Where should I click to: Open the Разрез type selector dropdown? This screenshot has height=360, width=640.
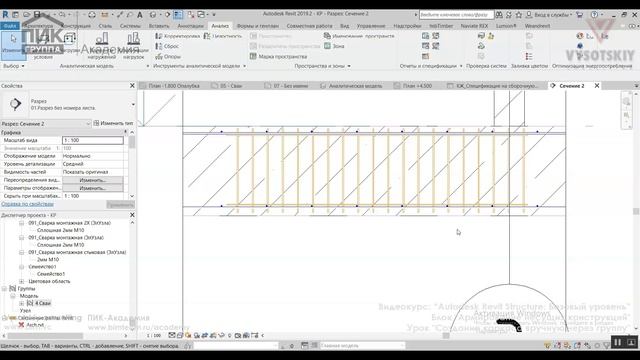tap(133, 104)
